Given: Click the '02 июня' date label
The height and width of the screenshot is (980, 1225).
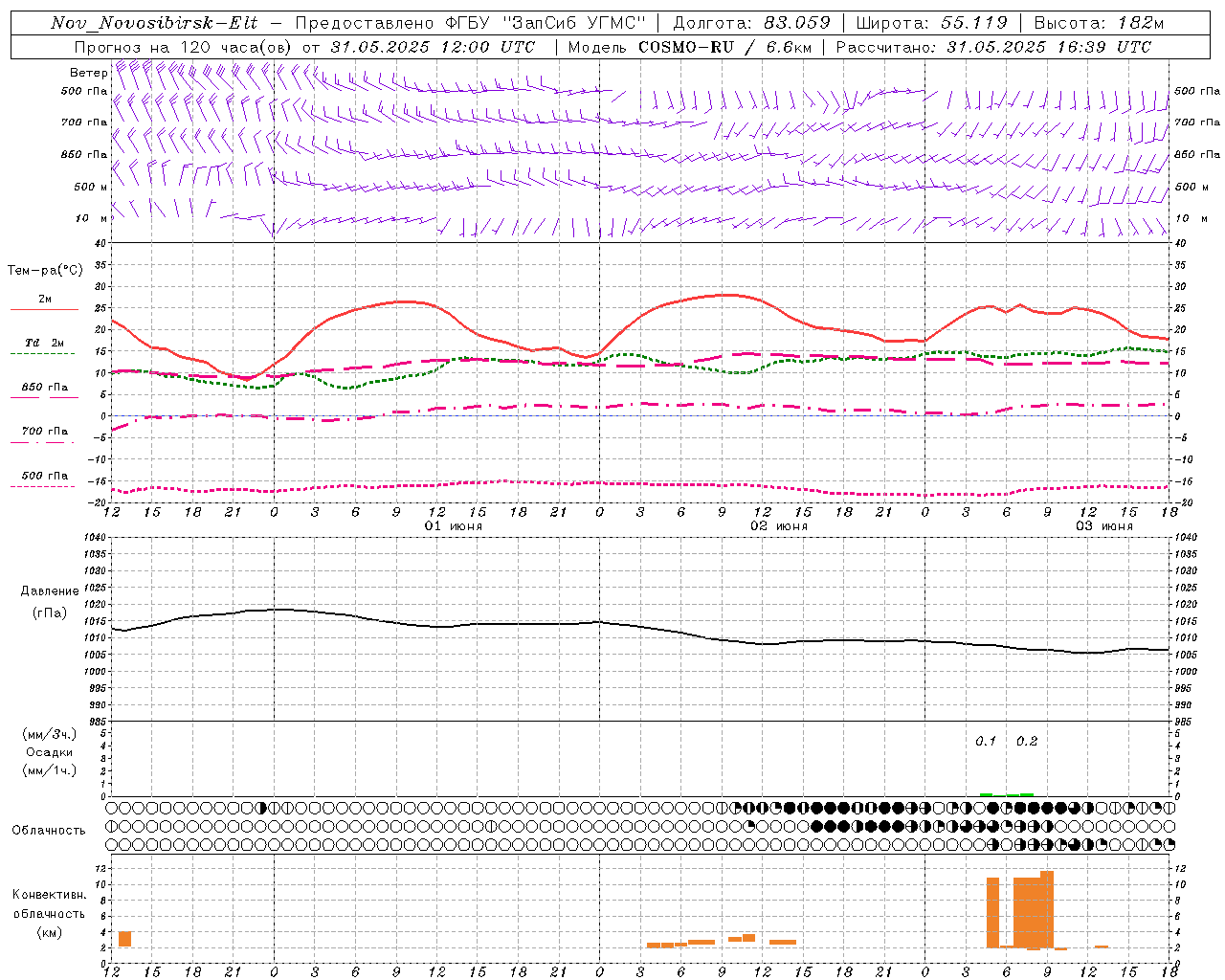Looking at the screenshot, I should click(x=779, y=526).
